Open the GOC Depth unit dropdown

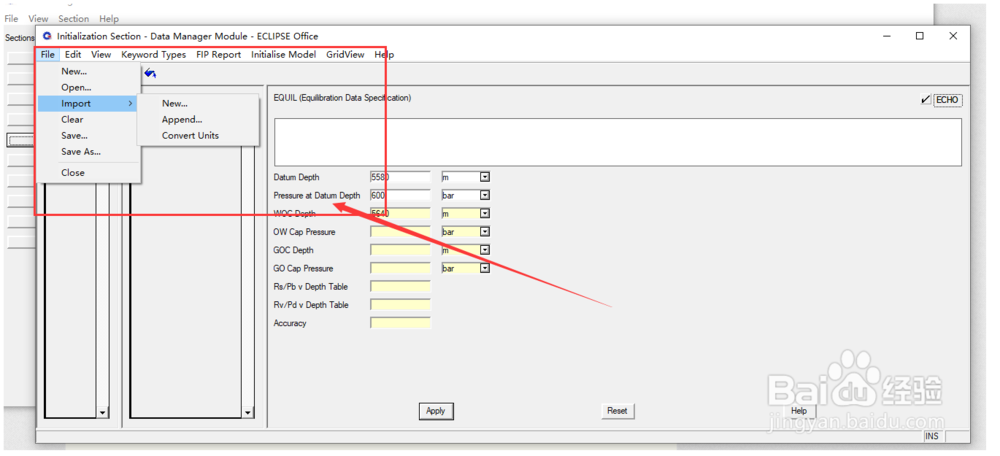click(485, 250)
